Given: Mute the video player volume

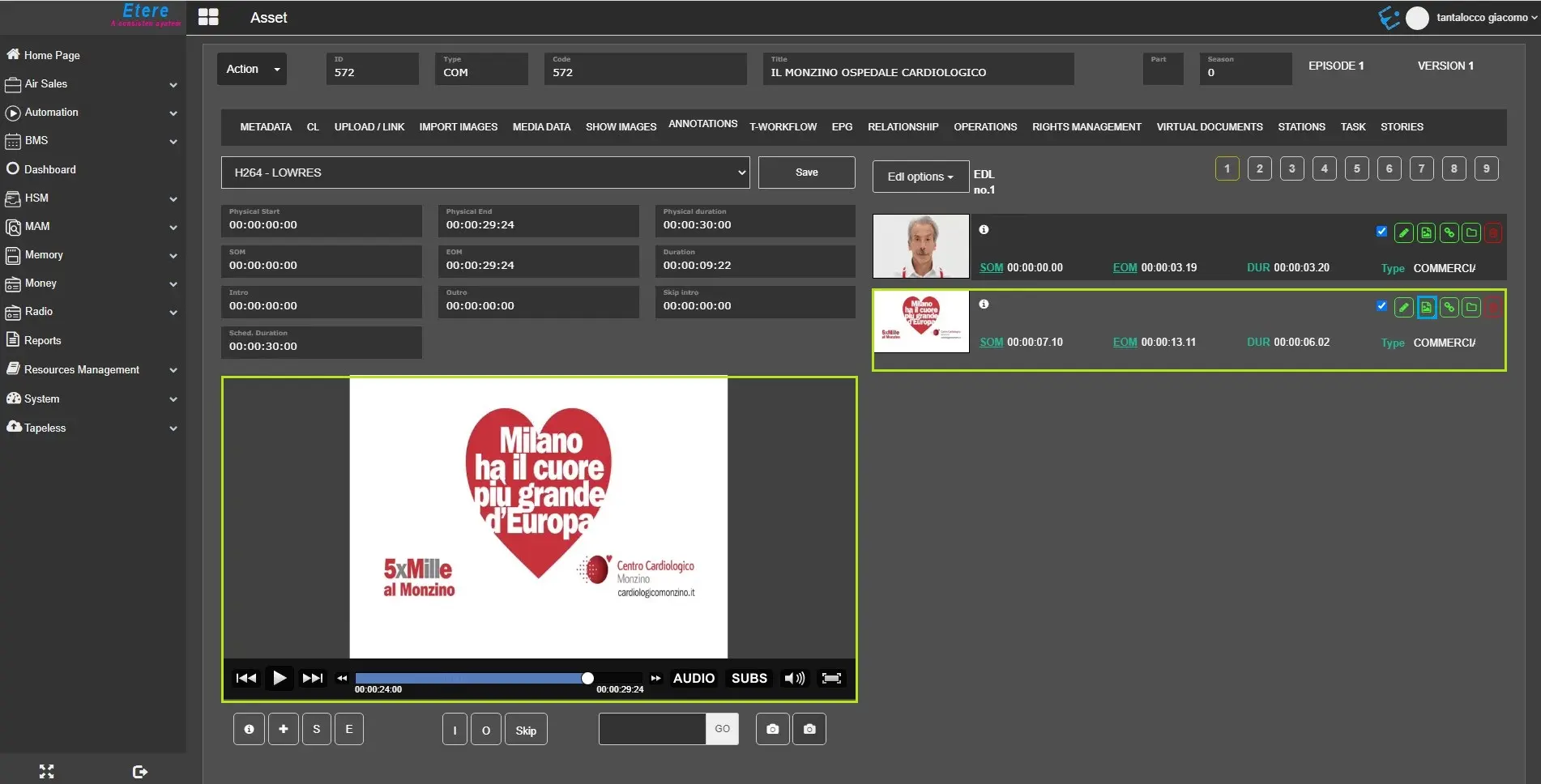Looking at the screenshot, I should [794, 679].
